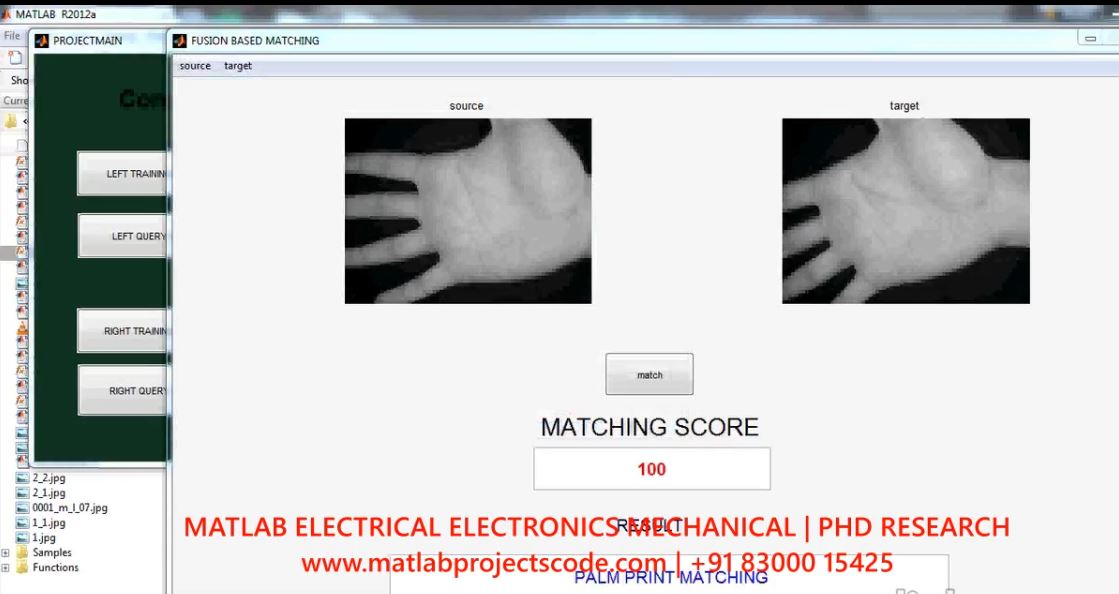
Task: Click the target palm image
Action: click(905, 211)
